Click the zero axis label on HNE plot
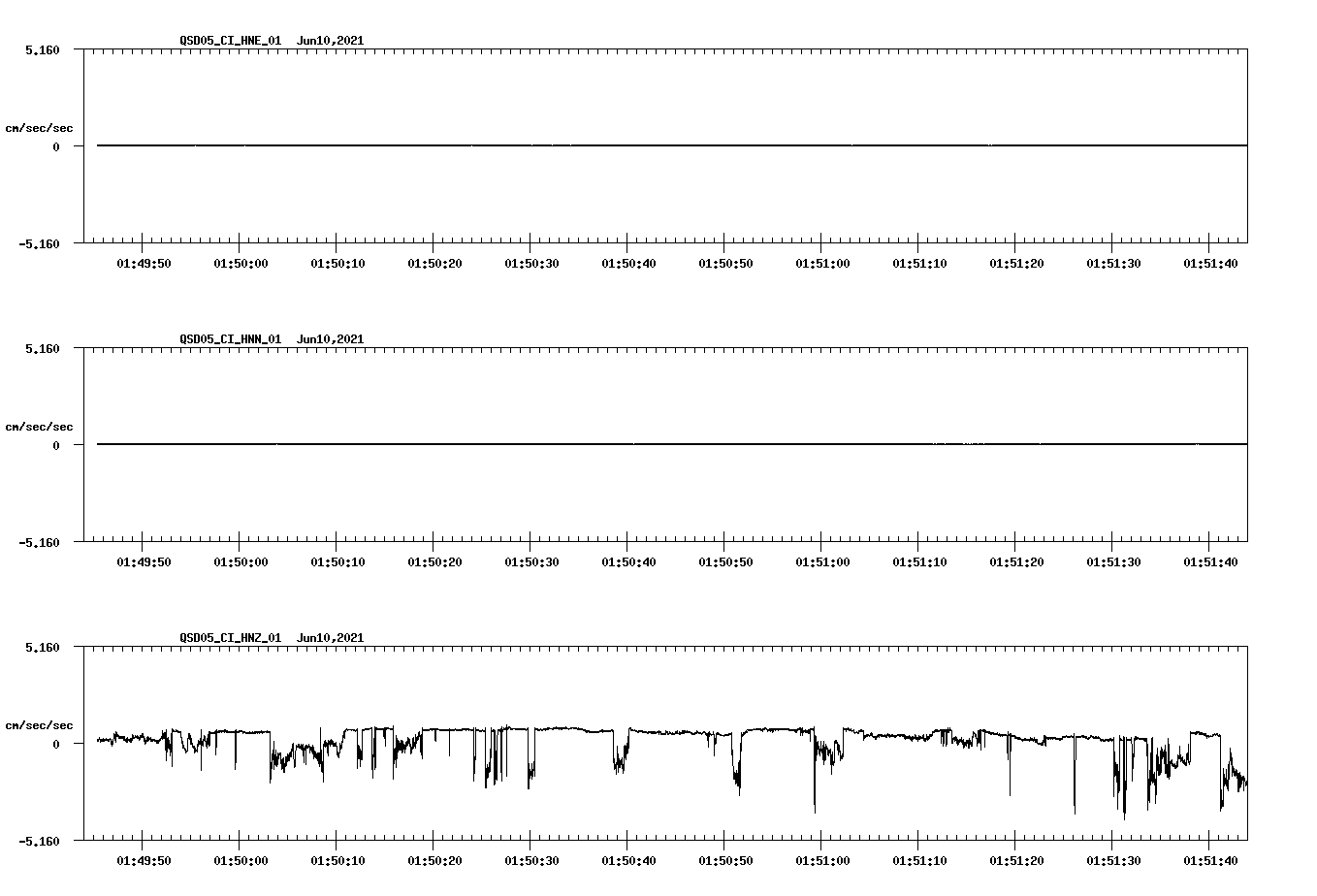 tap(56, 146)
